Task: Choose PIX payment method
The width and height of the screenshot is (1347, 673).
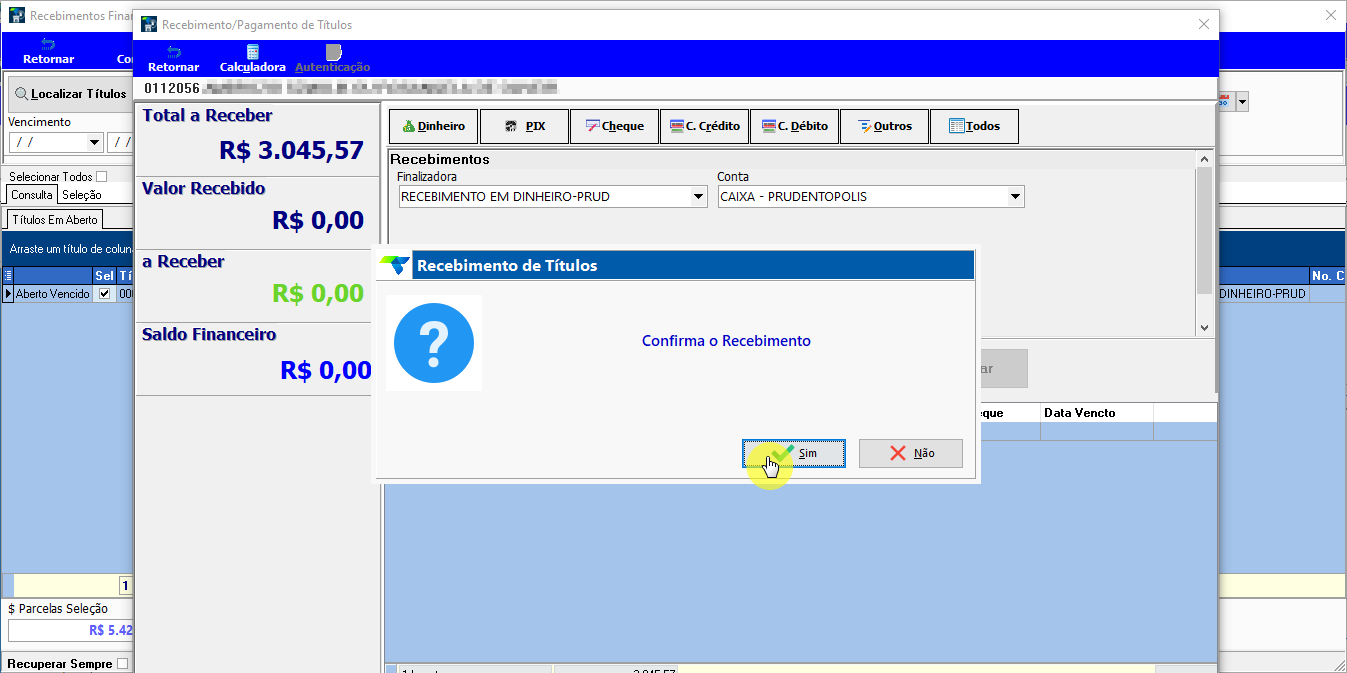Action: [524, 126]
